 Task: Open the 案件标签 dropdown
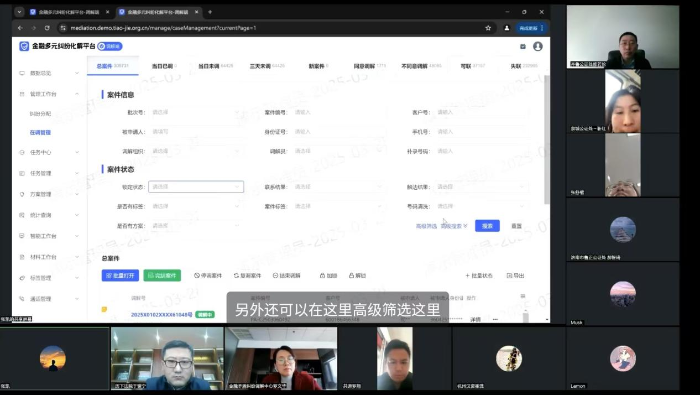(x=339, y=206)
